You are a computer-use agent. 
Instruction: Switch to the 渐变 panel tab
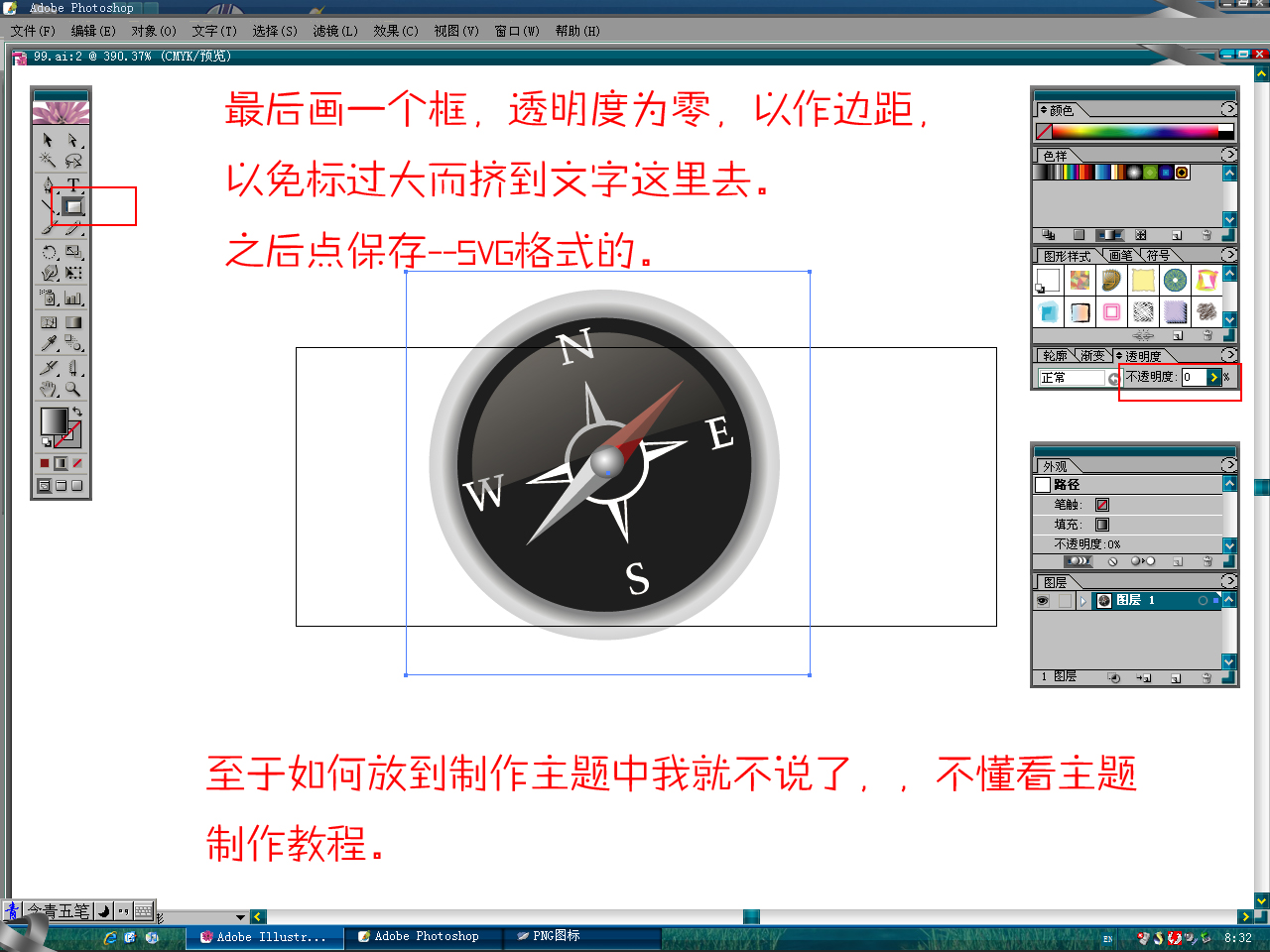click(1092, 355)
